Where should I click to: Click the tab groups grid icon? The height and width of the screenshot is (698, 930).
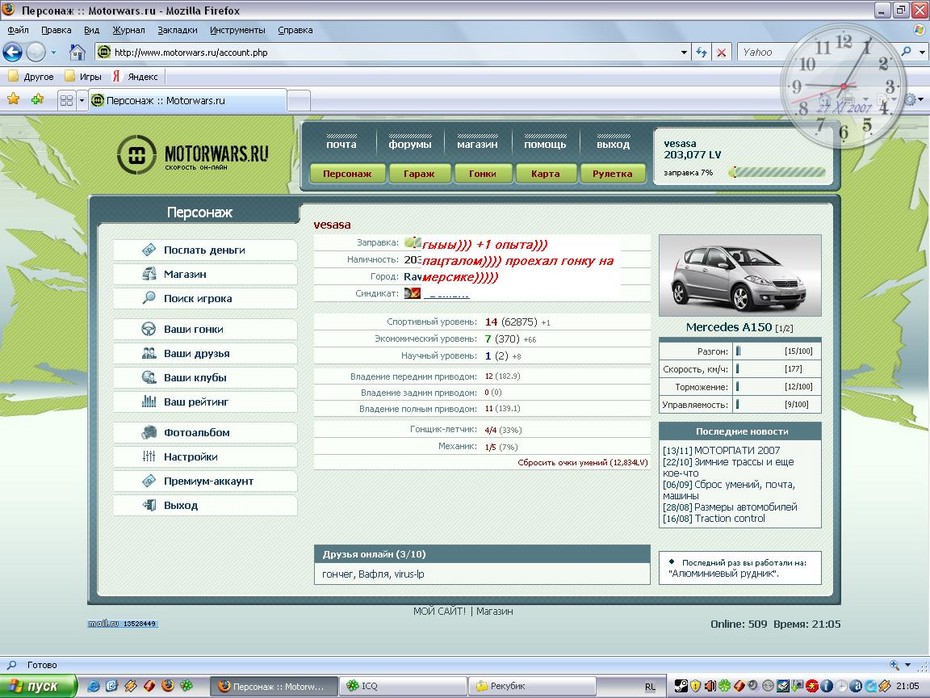[x=66, y=100]
